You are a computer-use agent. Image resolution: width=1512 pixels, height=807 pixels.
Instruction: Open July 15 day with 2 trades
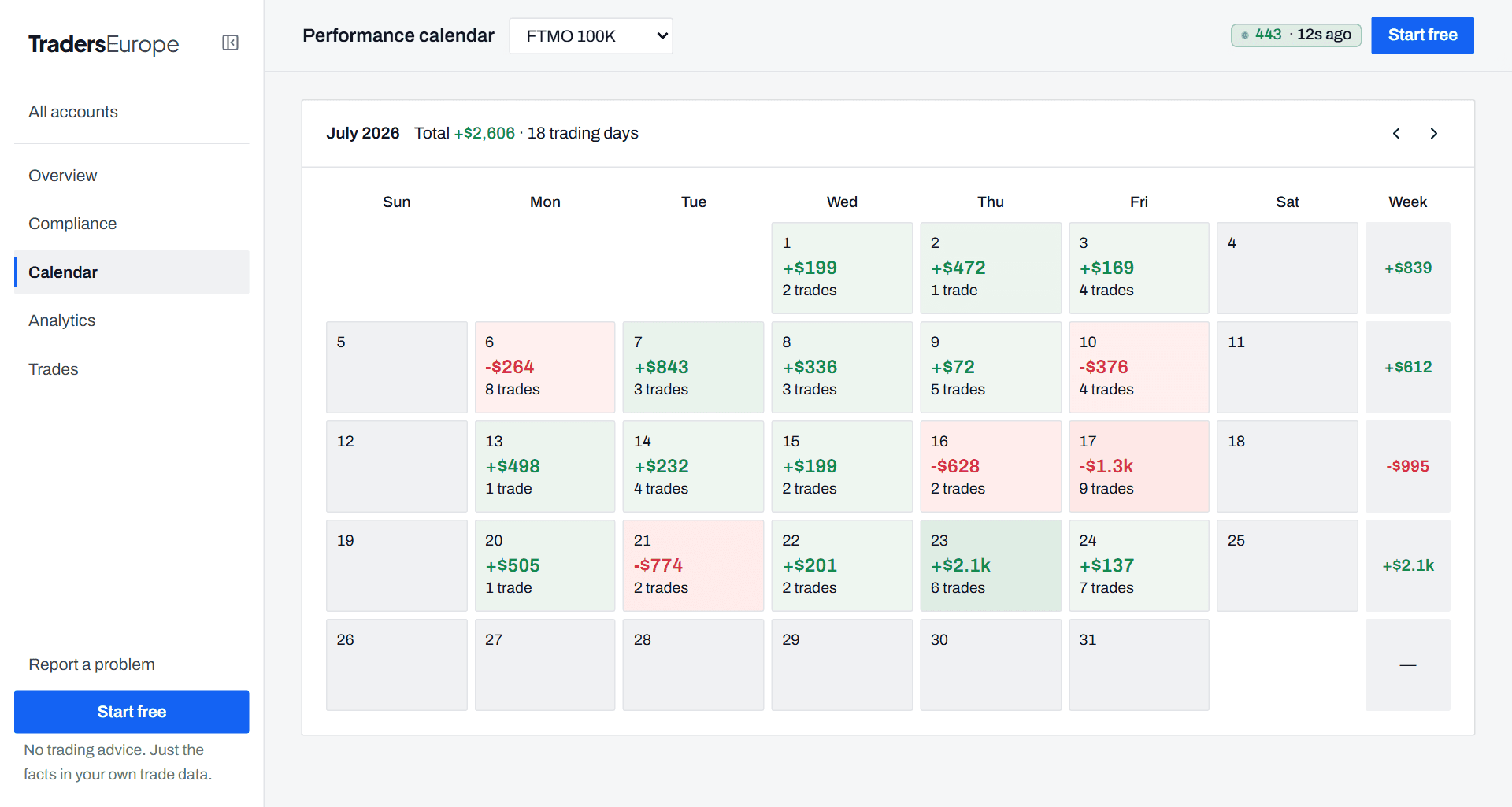[842, 467]
